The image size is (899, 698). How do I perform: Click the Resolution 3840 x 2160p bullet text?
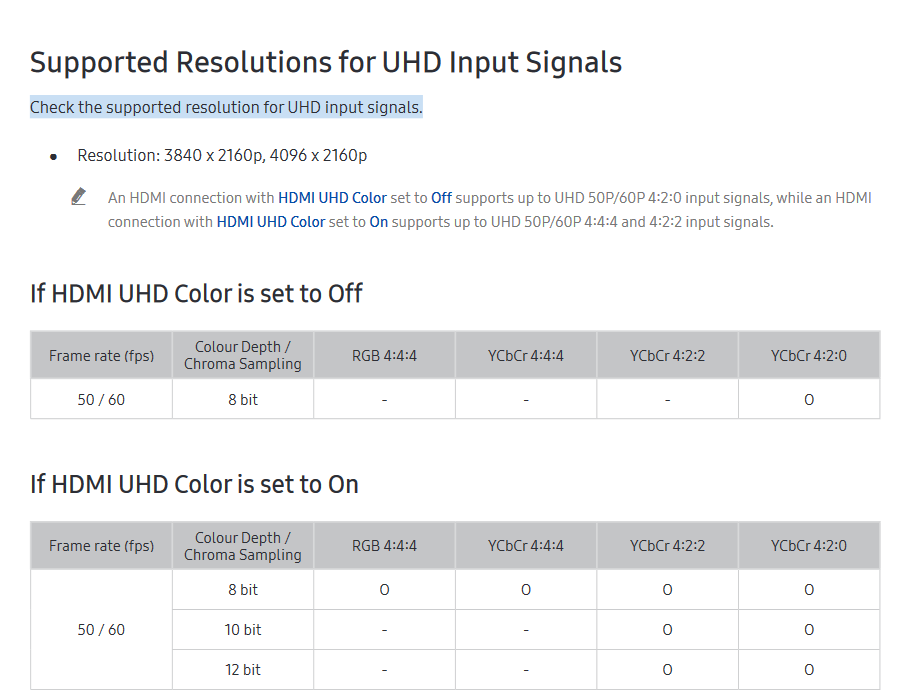pos(222,155)
